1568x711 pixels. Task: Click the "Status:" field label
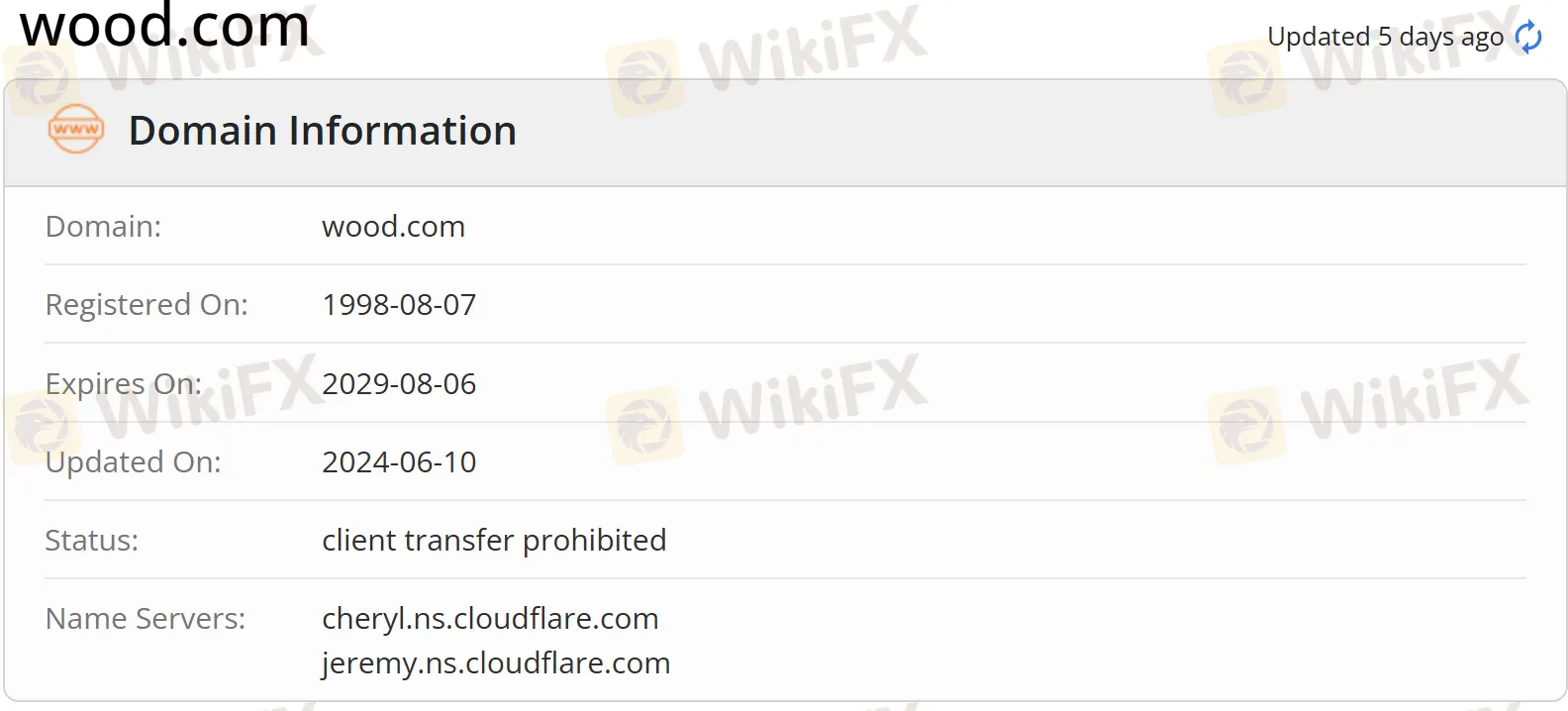(91, 541)
